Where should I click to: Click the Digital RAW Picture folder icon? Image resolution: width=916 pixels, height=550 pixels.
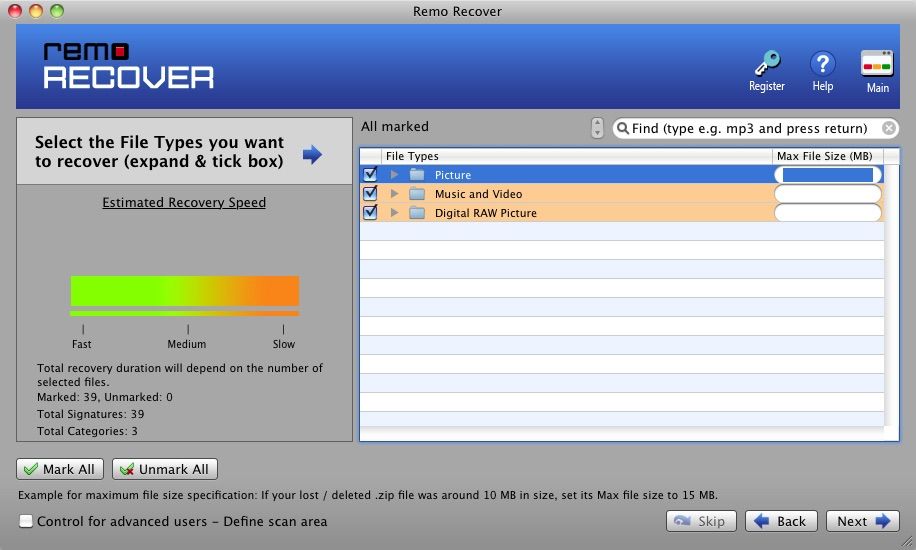[x=417, y=213]
